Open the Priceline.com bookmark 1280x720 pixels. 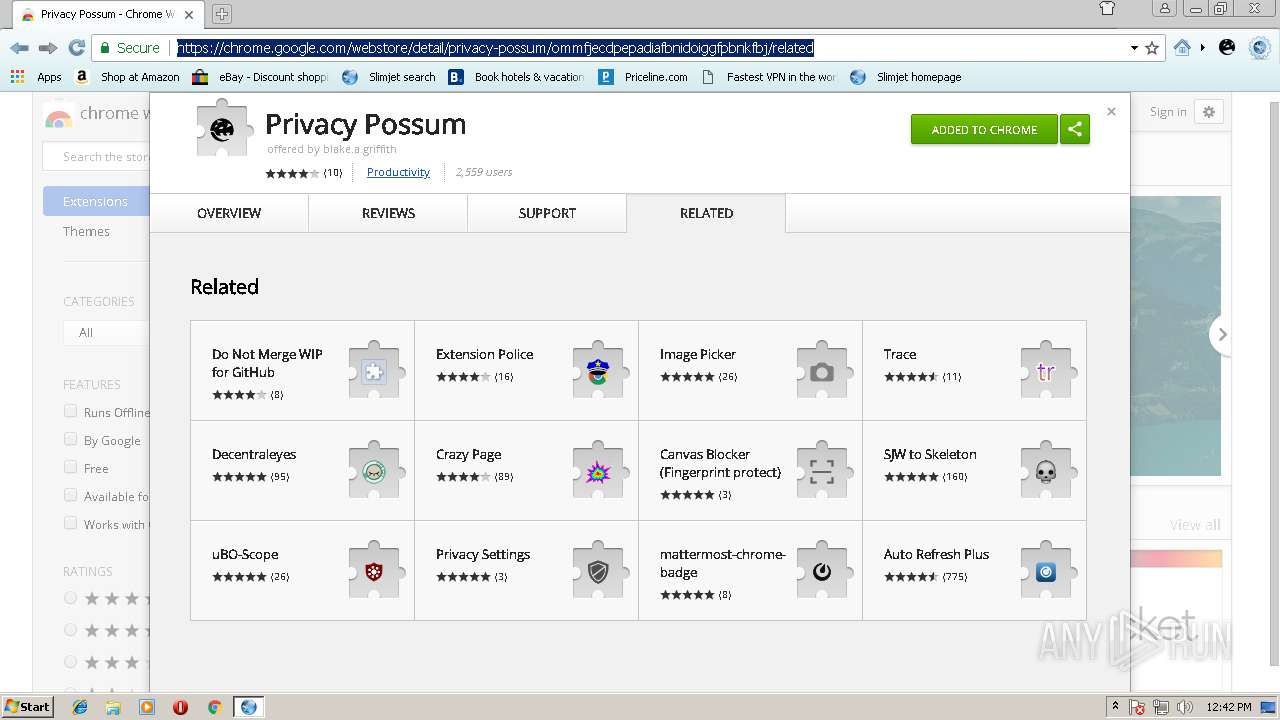click(644, 77)
